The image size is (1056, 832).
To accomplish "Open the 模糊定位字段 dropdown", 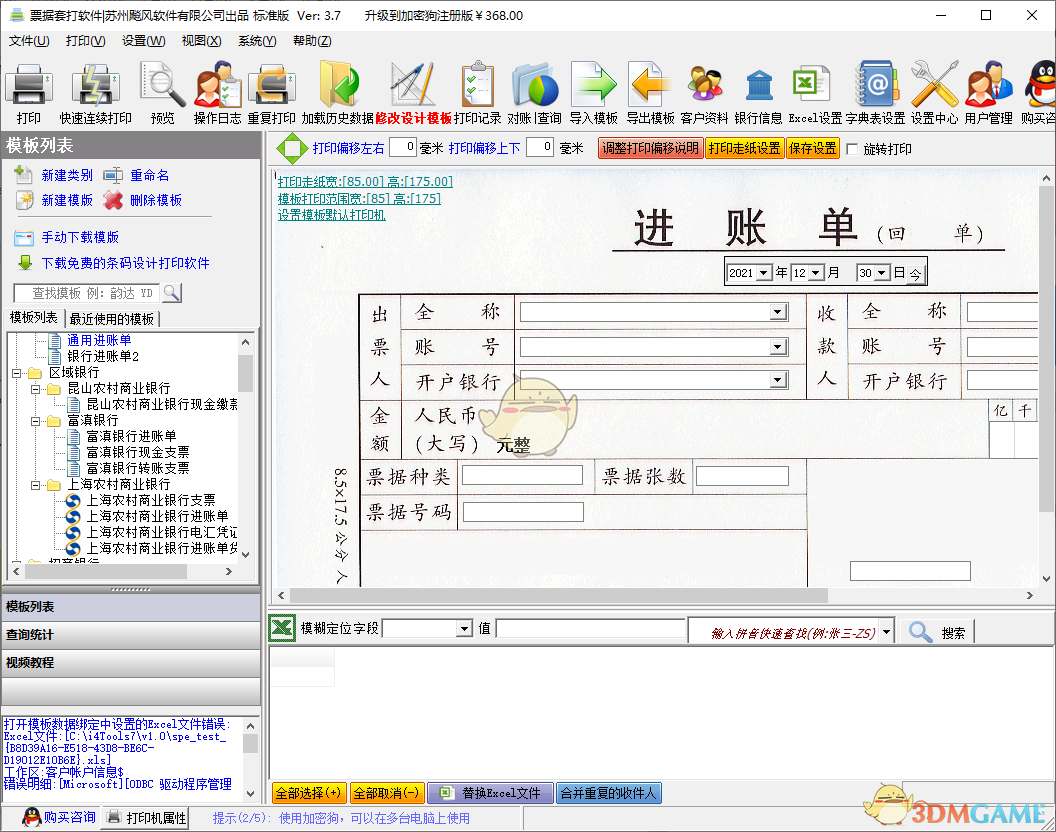I will pos(464,629).
